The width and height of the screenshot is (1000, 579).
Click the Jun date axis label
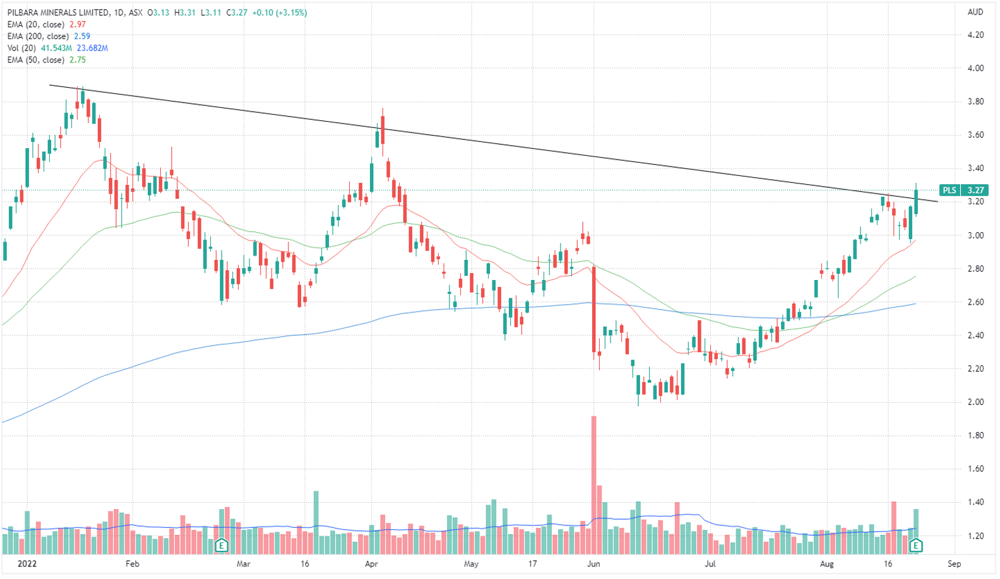pyautogui.click(x=594, y=564)
